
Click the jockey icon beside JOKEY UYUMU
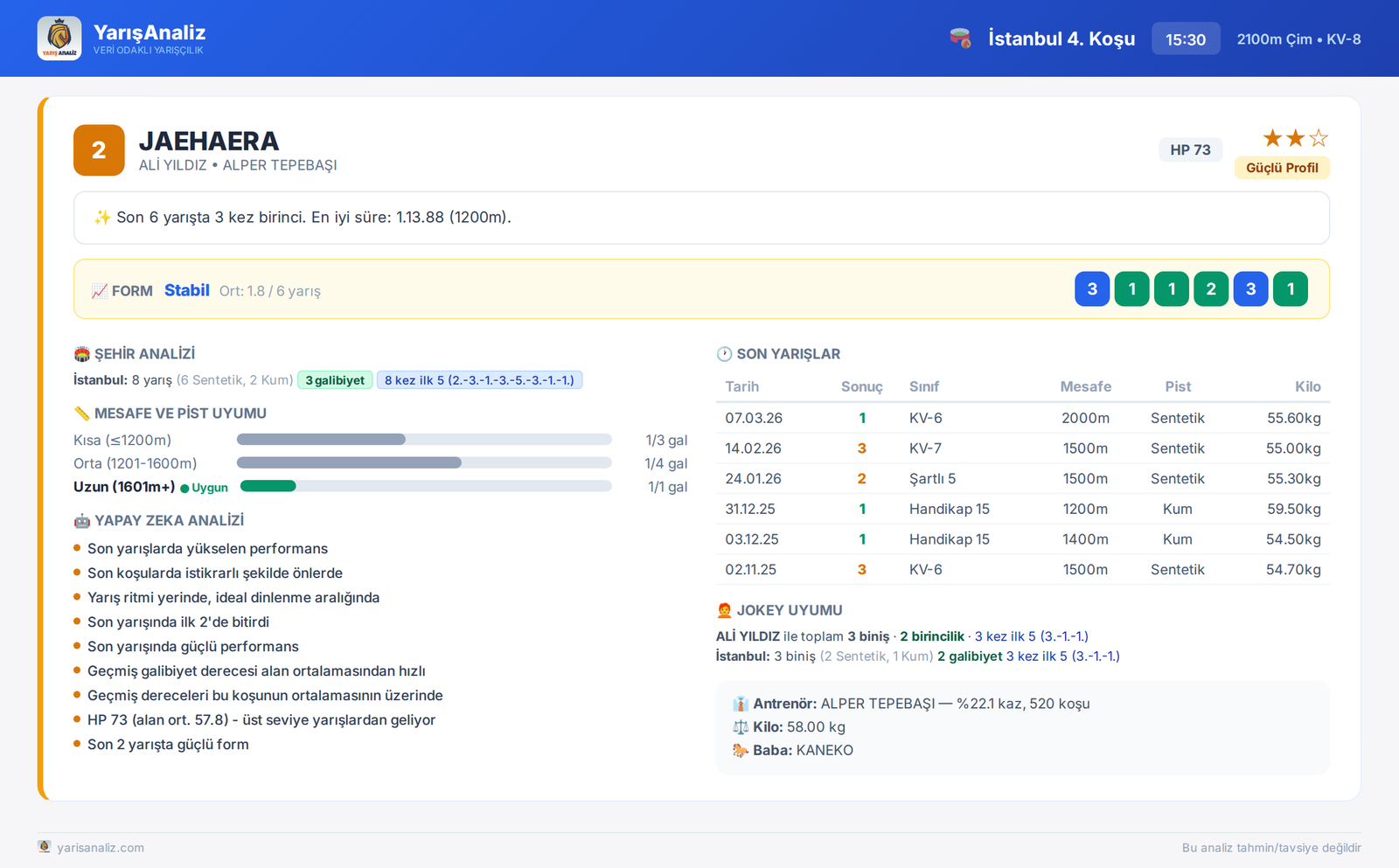pos(724,610)
